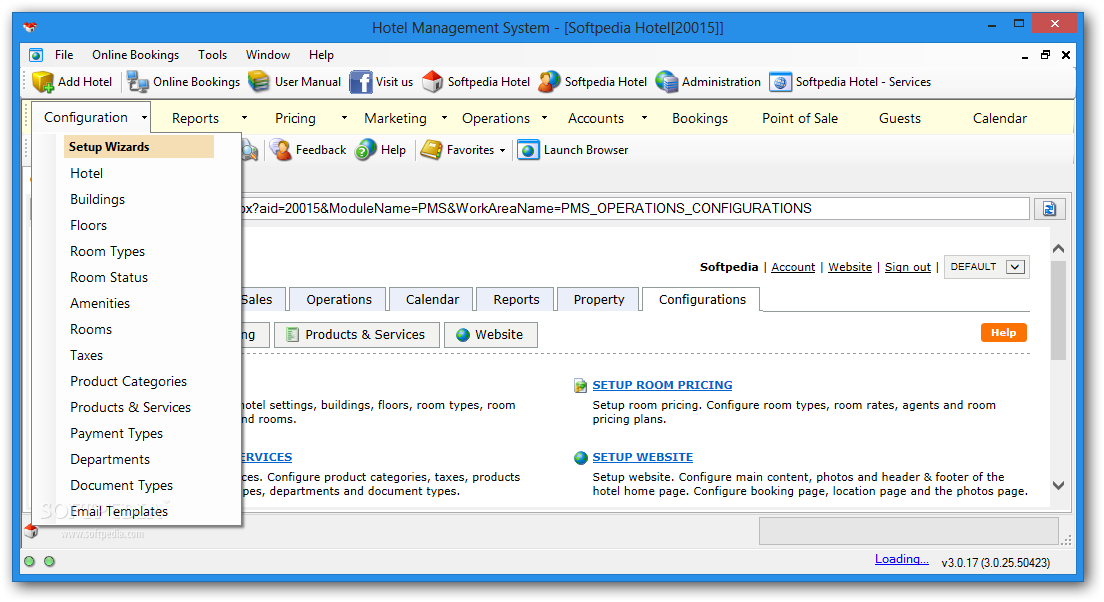Open Softpedia Hotel user globe icon

pyautogui.click(x=549, y=82)
